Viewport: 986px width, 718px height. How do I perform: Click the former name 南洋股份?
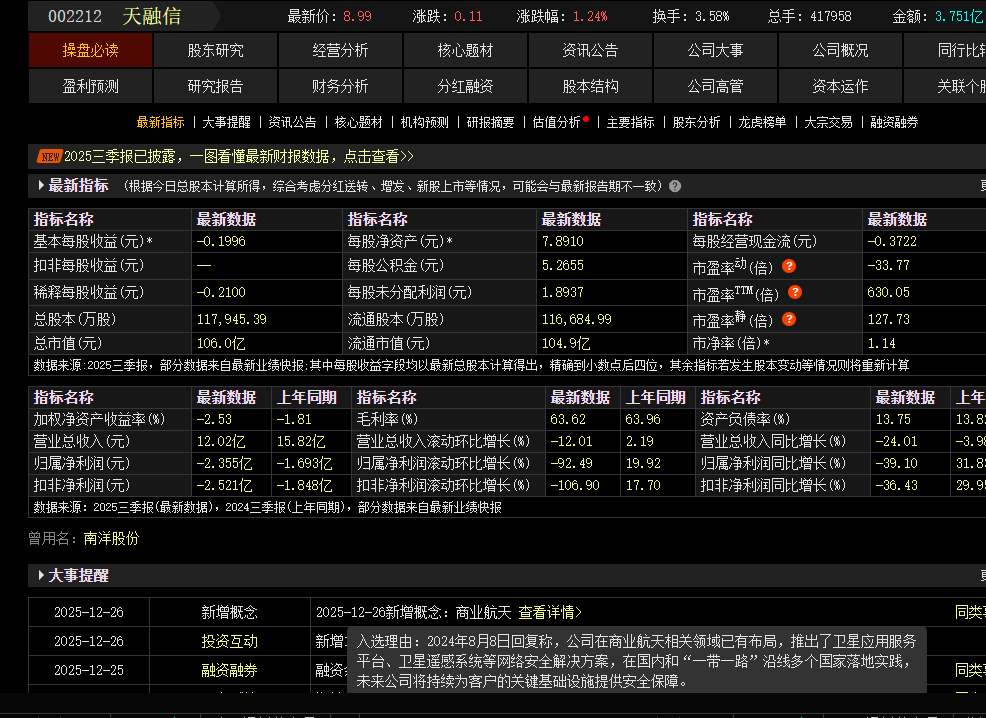[111, 538]
